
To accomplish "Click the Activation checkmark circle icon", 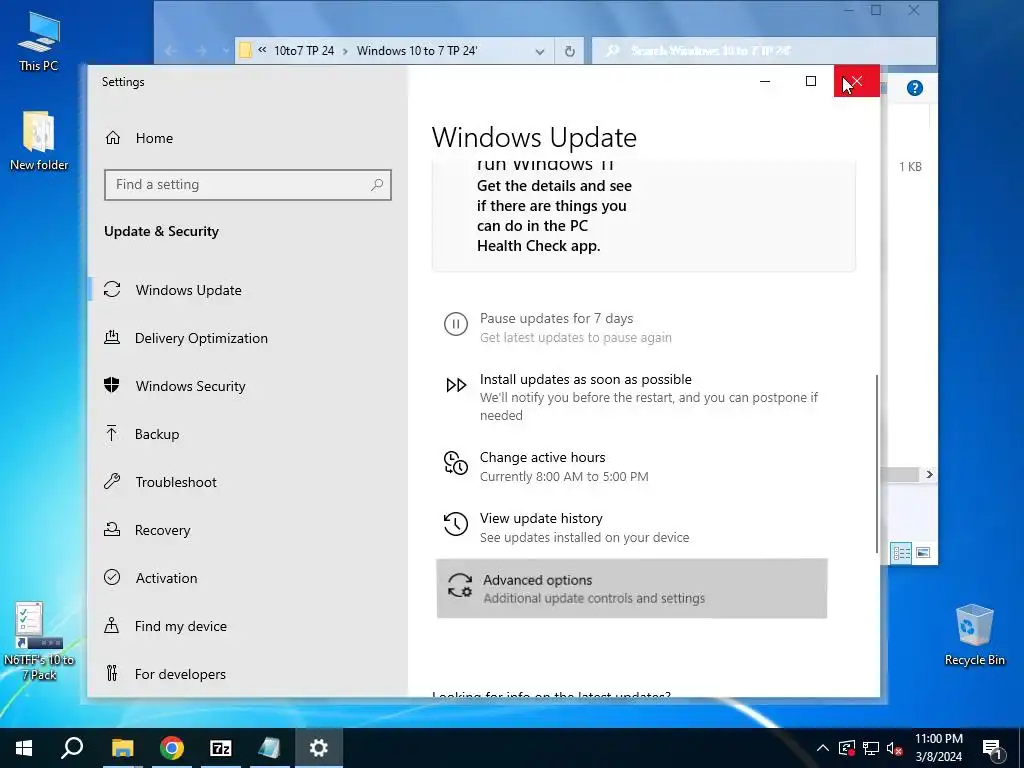I will pos(112,577).
